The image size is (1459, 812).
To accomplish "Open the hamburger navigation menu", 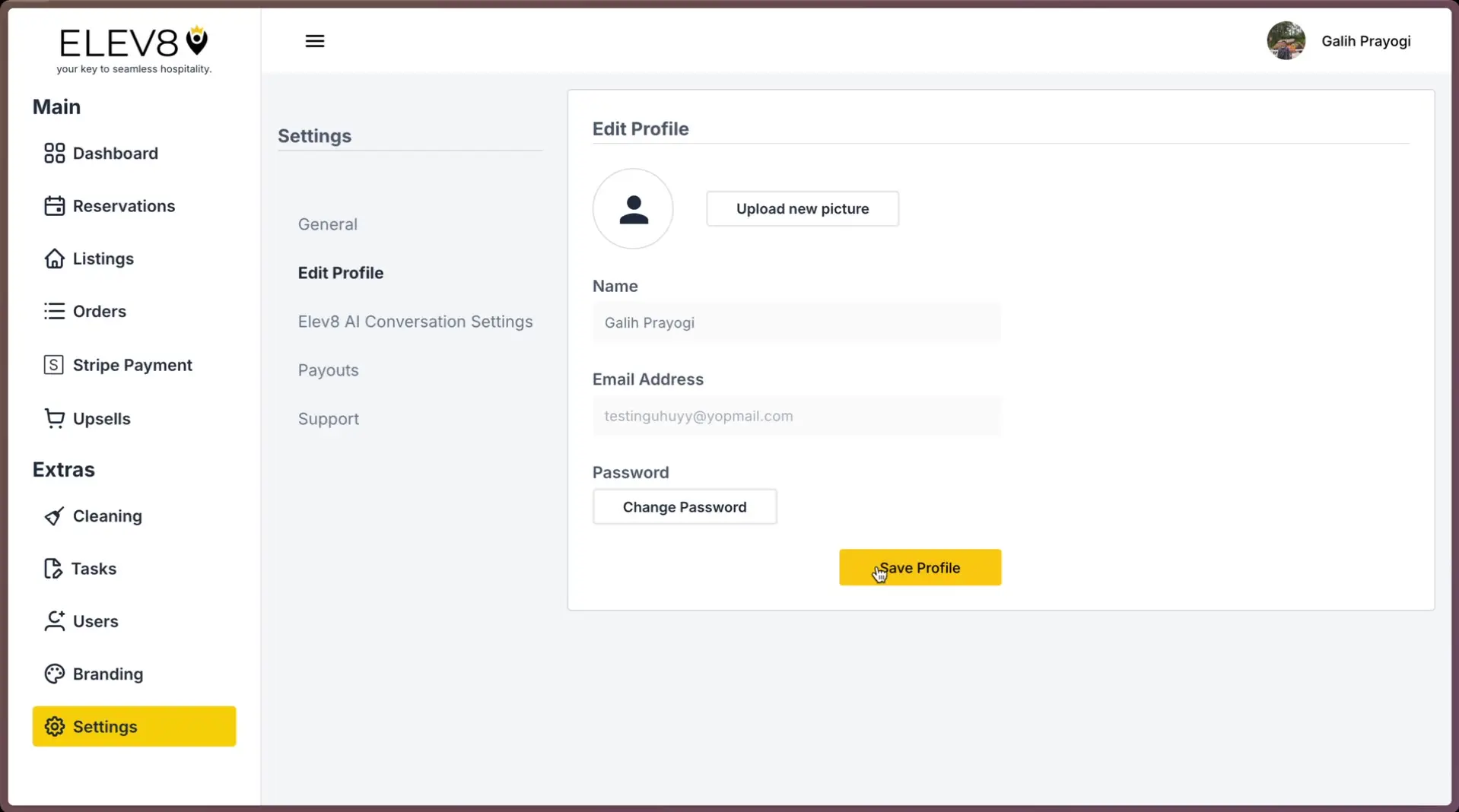I will (314, 40).
